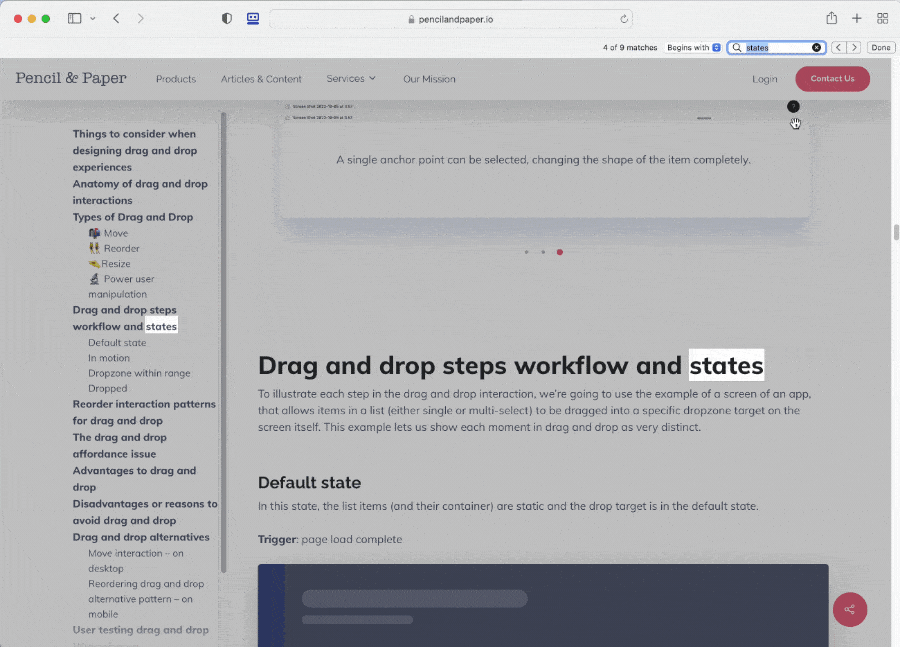Open the sidebar options chevron next to sidebar icon

coord(91,18)
